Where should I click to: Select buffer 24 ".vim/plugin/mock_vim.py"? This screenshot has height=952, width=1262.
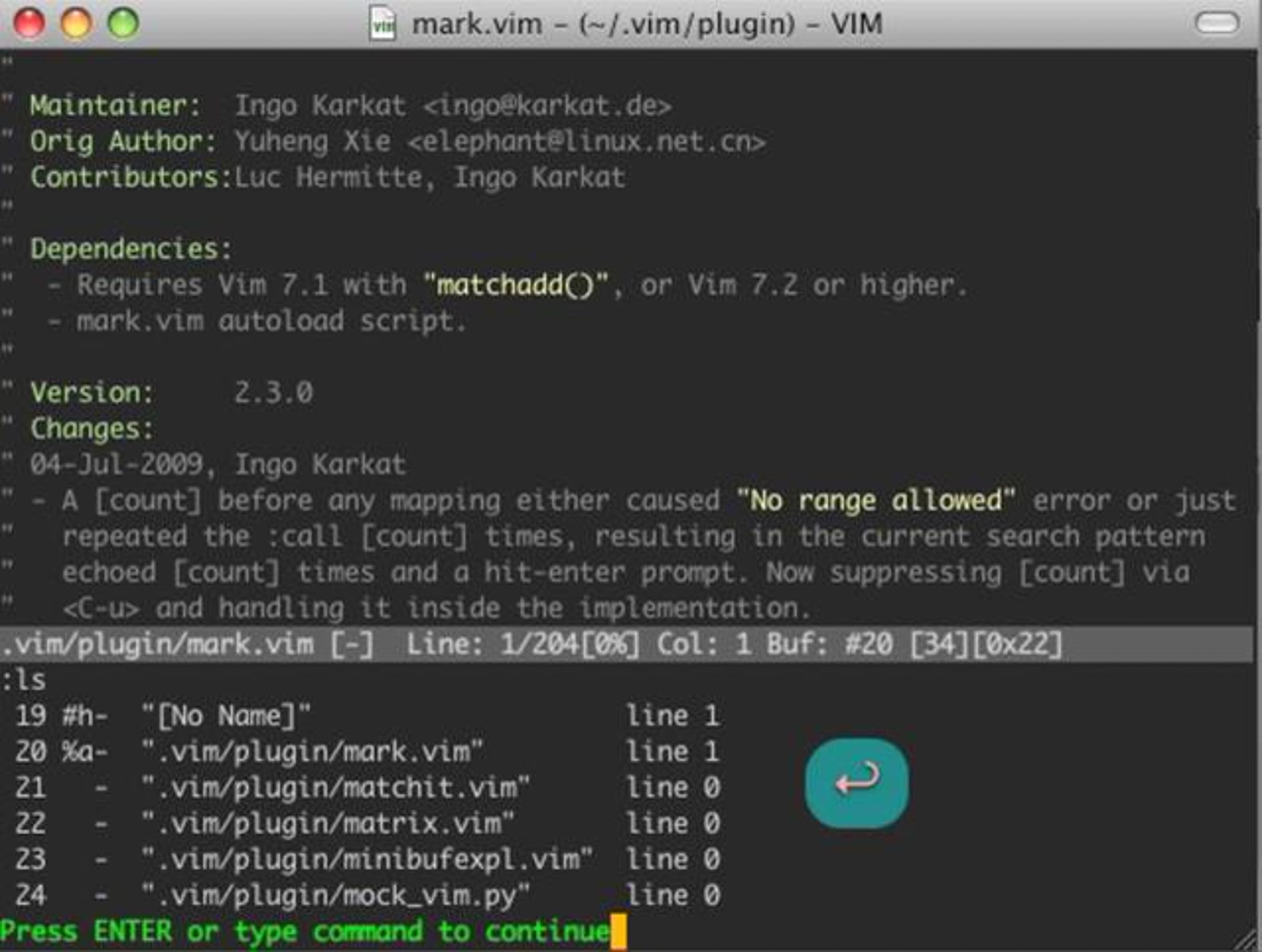coord(367,896)
